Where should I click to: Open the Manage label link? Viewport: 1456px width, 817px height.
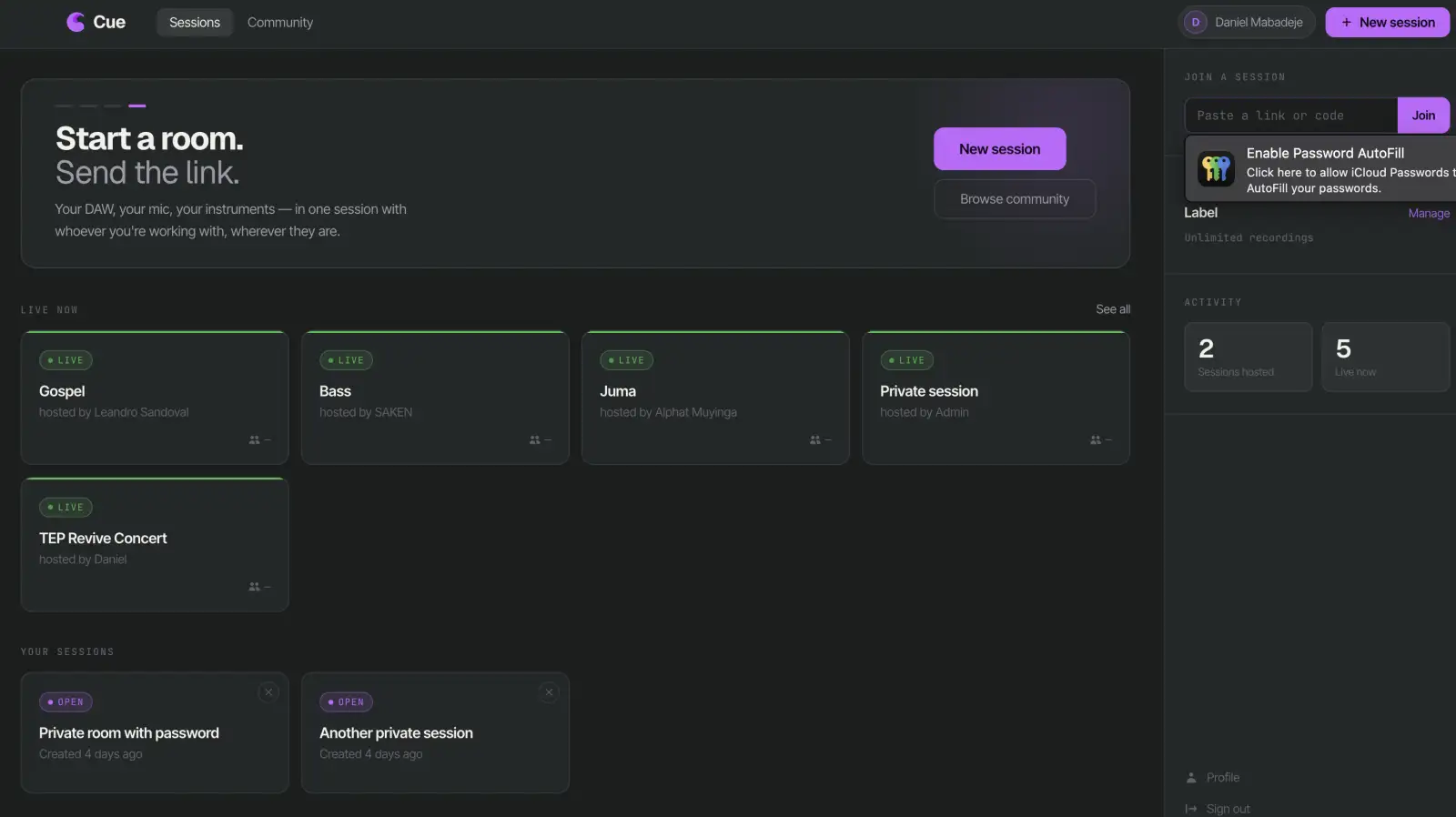click(x=1429, y=214)
